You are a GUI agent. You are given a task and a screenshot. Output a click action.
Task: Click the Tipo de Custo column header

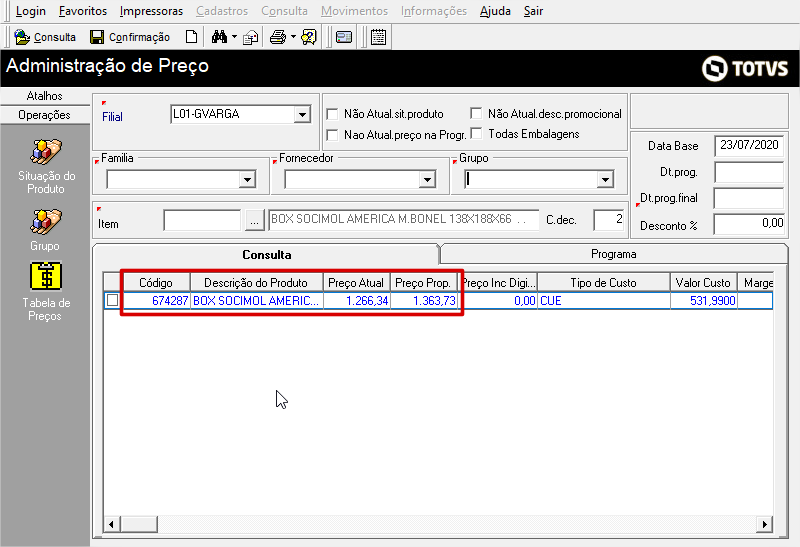603,283
